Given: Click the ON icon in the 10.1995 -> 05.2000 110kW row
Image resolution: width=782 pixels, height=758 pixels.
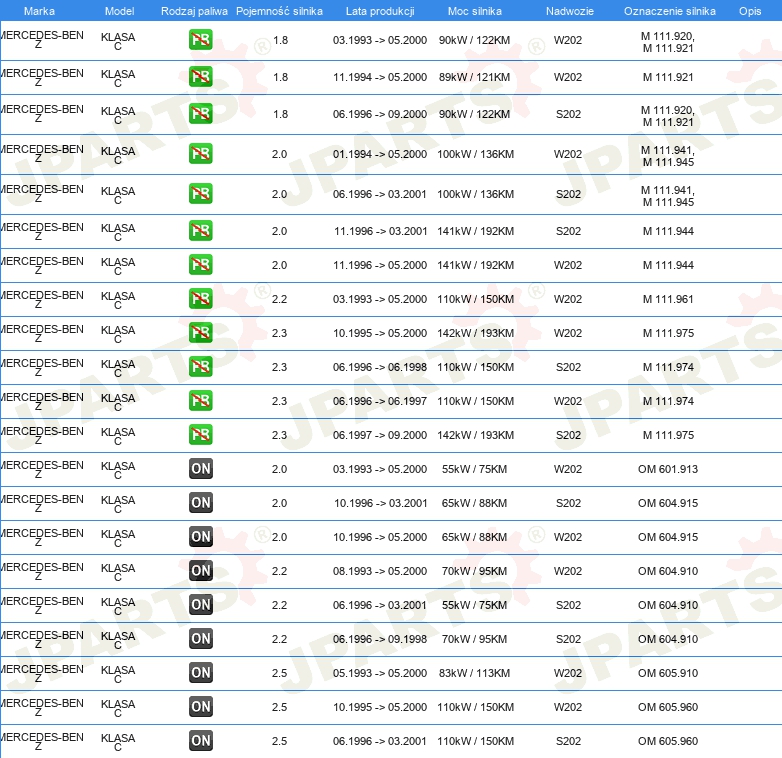Looking at the screenshot, I should [x=201, y=707].
